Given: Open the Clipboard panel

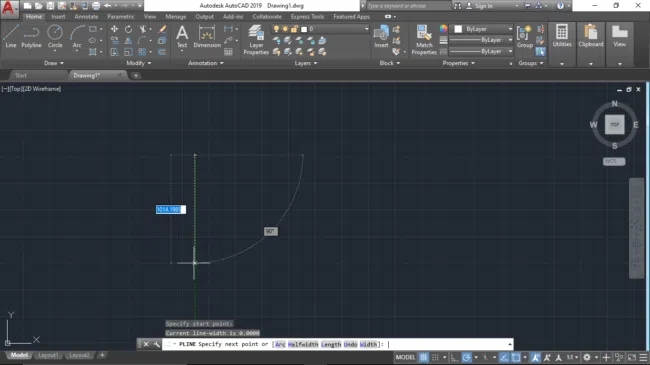Looking at the screenshot, I should point(591,44).
